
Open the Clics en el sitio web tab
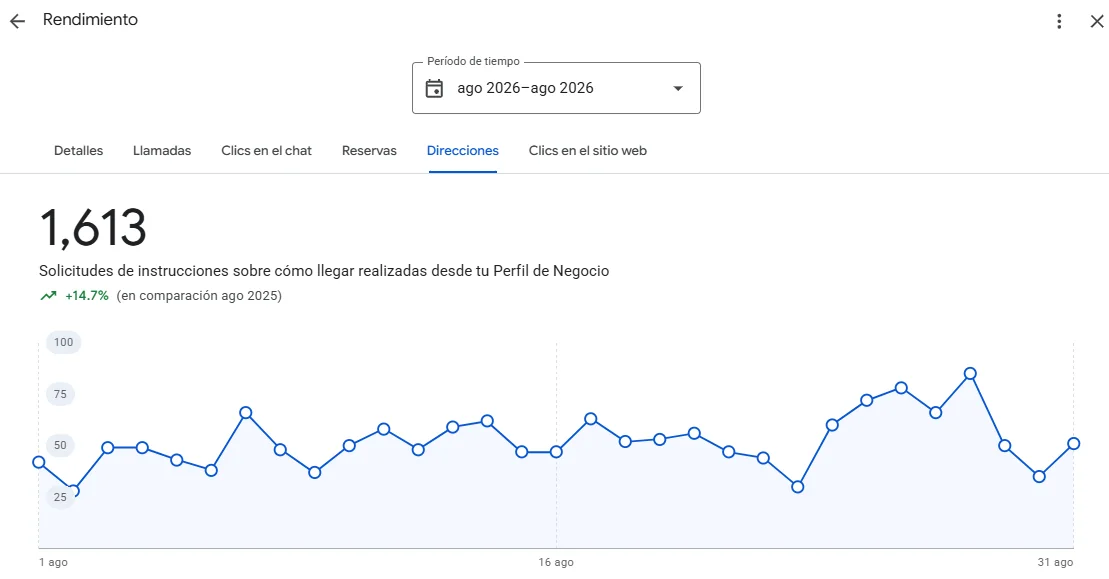(588, 151)
